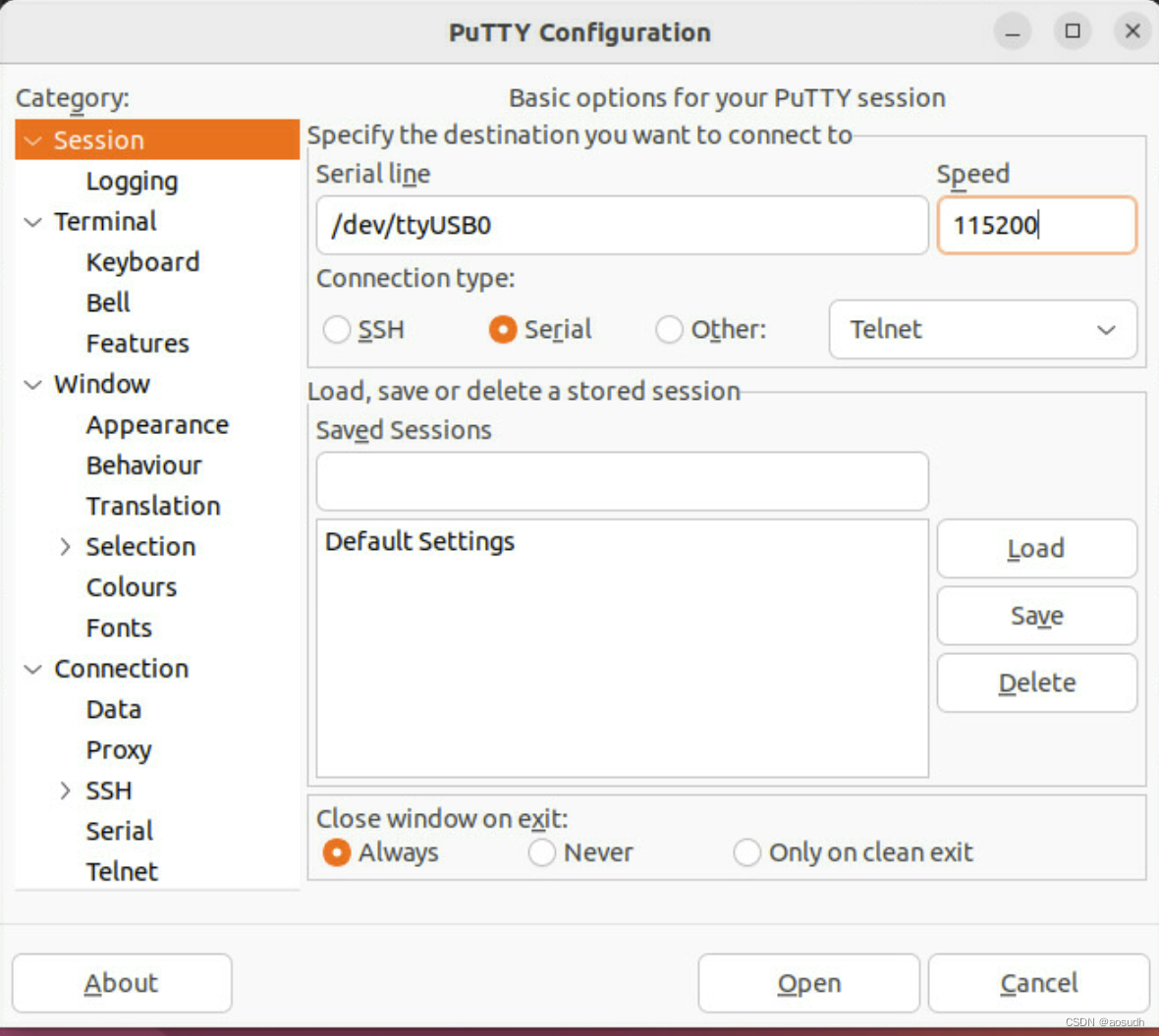Focus the Speed input field

point(1036,226)
